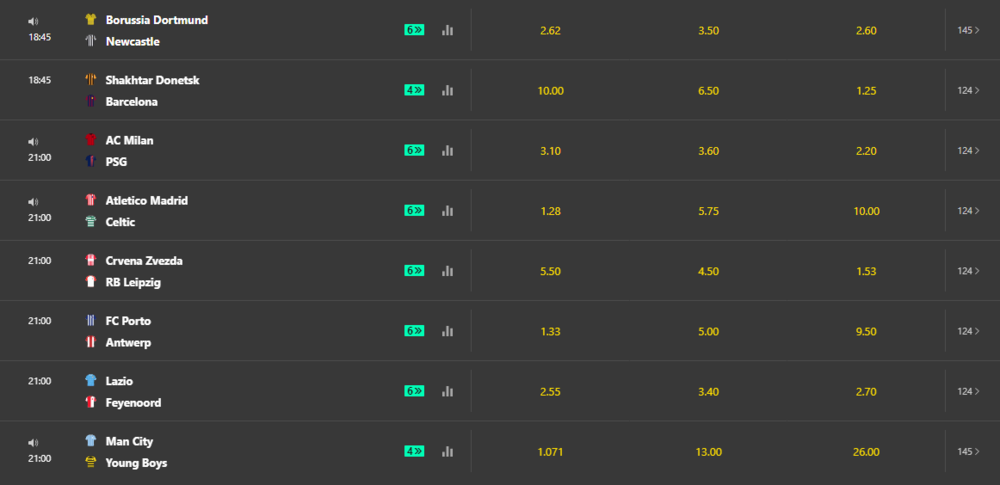The width and height of the screenshot is (1000, 485).
Task: Pick Antwerp away win odds 9.50
Action: (x=866, y=331)
